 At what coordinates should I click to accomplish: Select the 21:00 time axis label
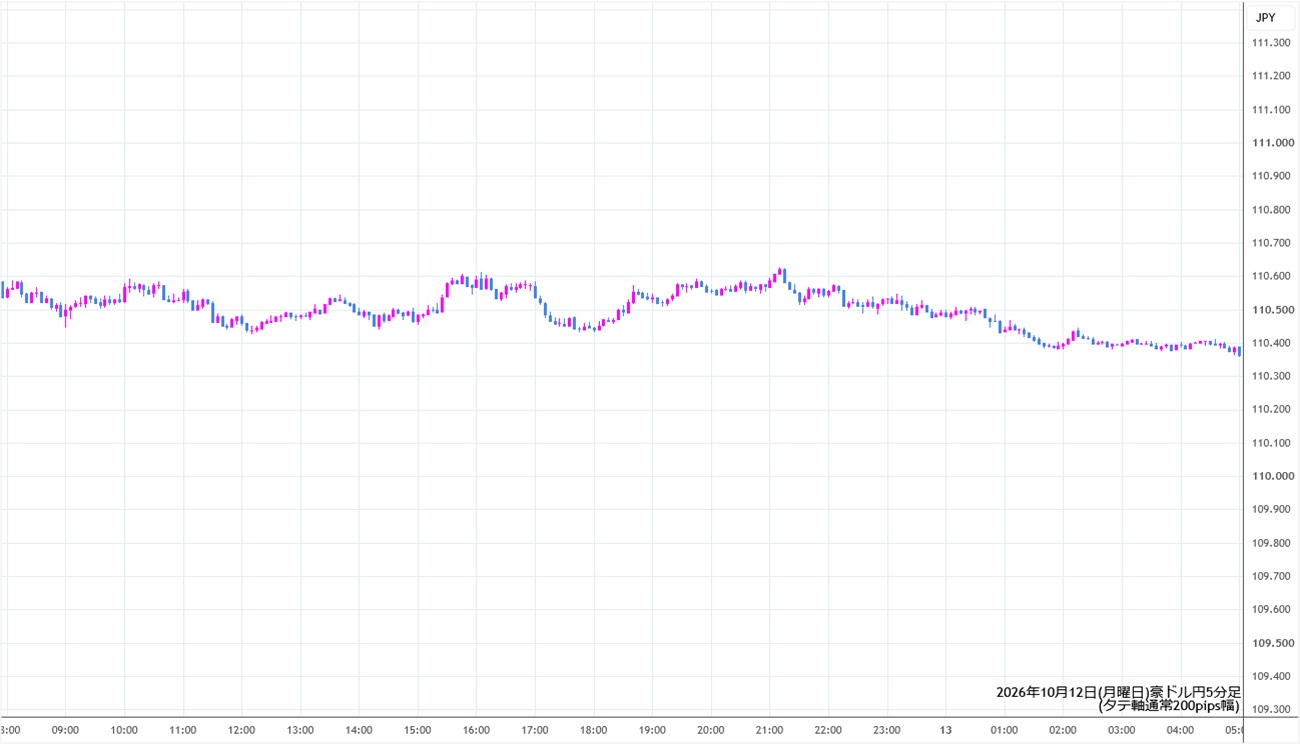(769, 730)
